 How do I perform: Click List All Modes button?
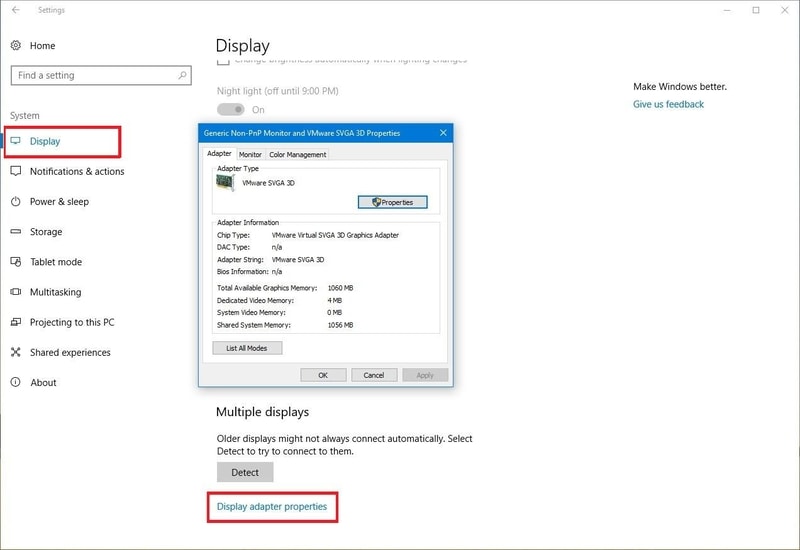pos(247,348)
